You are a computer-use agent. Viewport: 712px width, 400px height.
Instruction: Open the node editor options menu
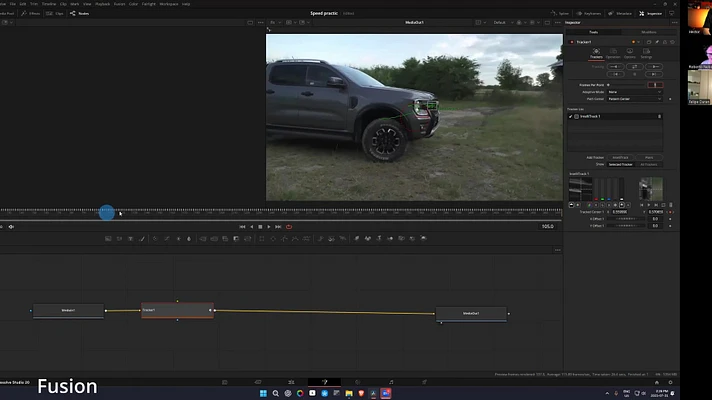[558, 250]
